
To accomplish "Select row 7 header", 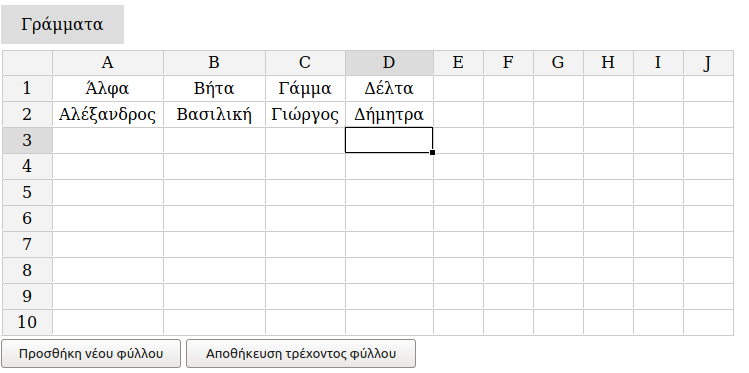I will [27, 245].
